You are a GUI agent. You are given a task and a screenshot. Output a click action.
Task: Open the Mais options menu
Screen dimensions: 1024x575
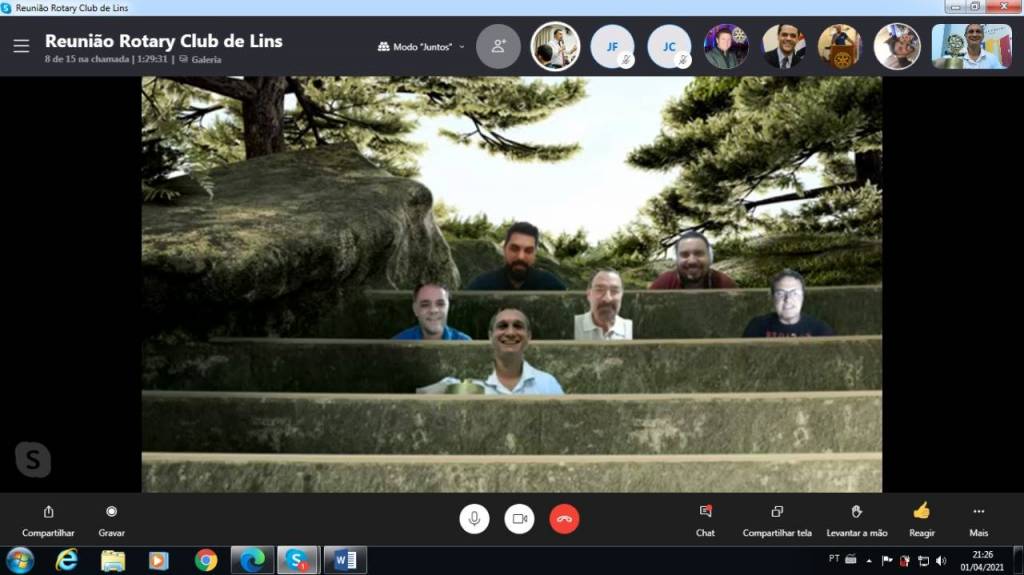click(978, 519)
